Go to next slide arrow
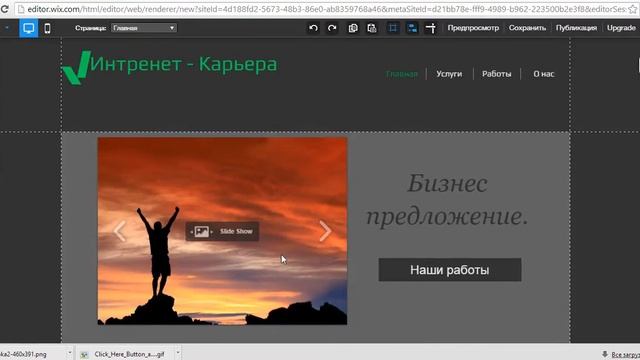Image resolution: width=640 pixels, height=360 pixels. tap(325, 231)
